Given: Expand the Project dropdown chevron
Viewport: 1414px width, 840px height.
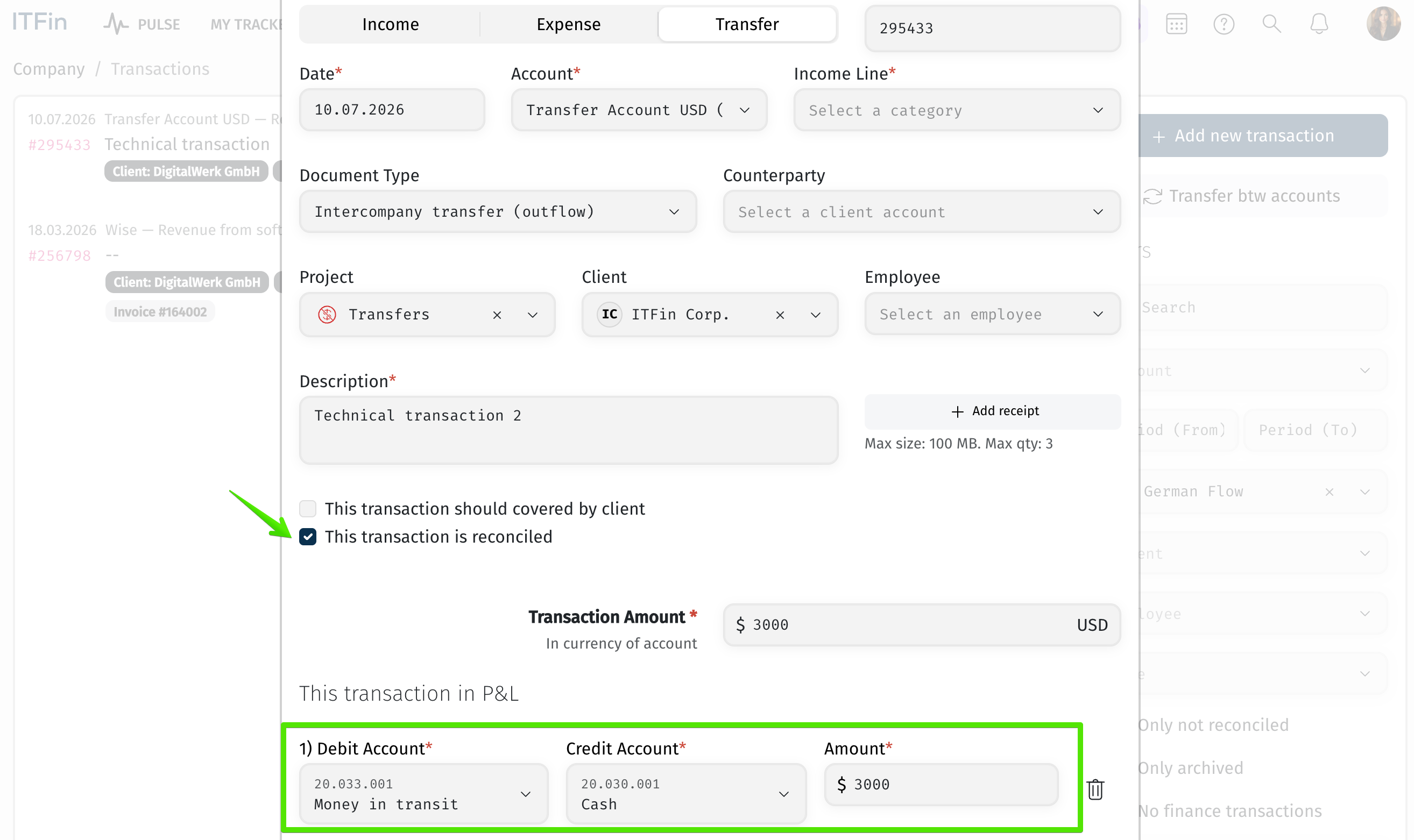Looking at the screenshot, I should pyautogui.click(x=532, y=315).
